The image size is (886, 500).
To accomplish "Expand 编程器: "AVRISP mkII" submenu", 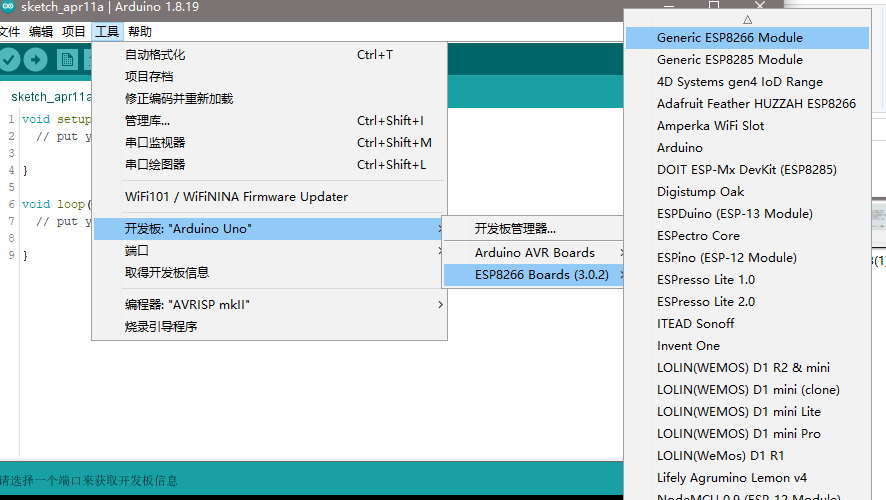I will [270, 305].
